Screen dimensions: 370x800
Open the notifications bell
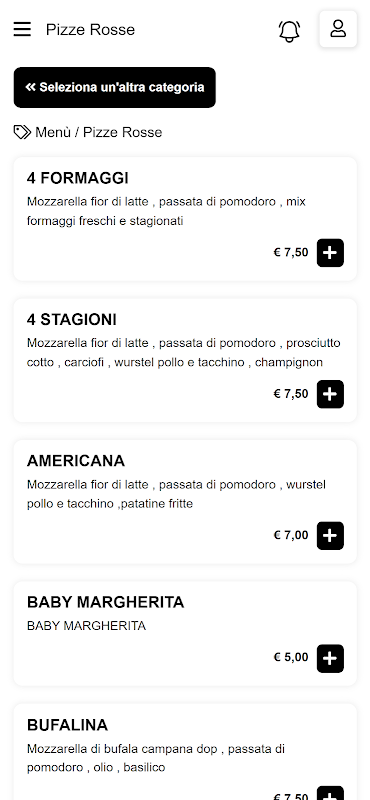[289, 31]
